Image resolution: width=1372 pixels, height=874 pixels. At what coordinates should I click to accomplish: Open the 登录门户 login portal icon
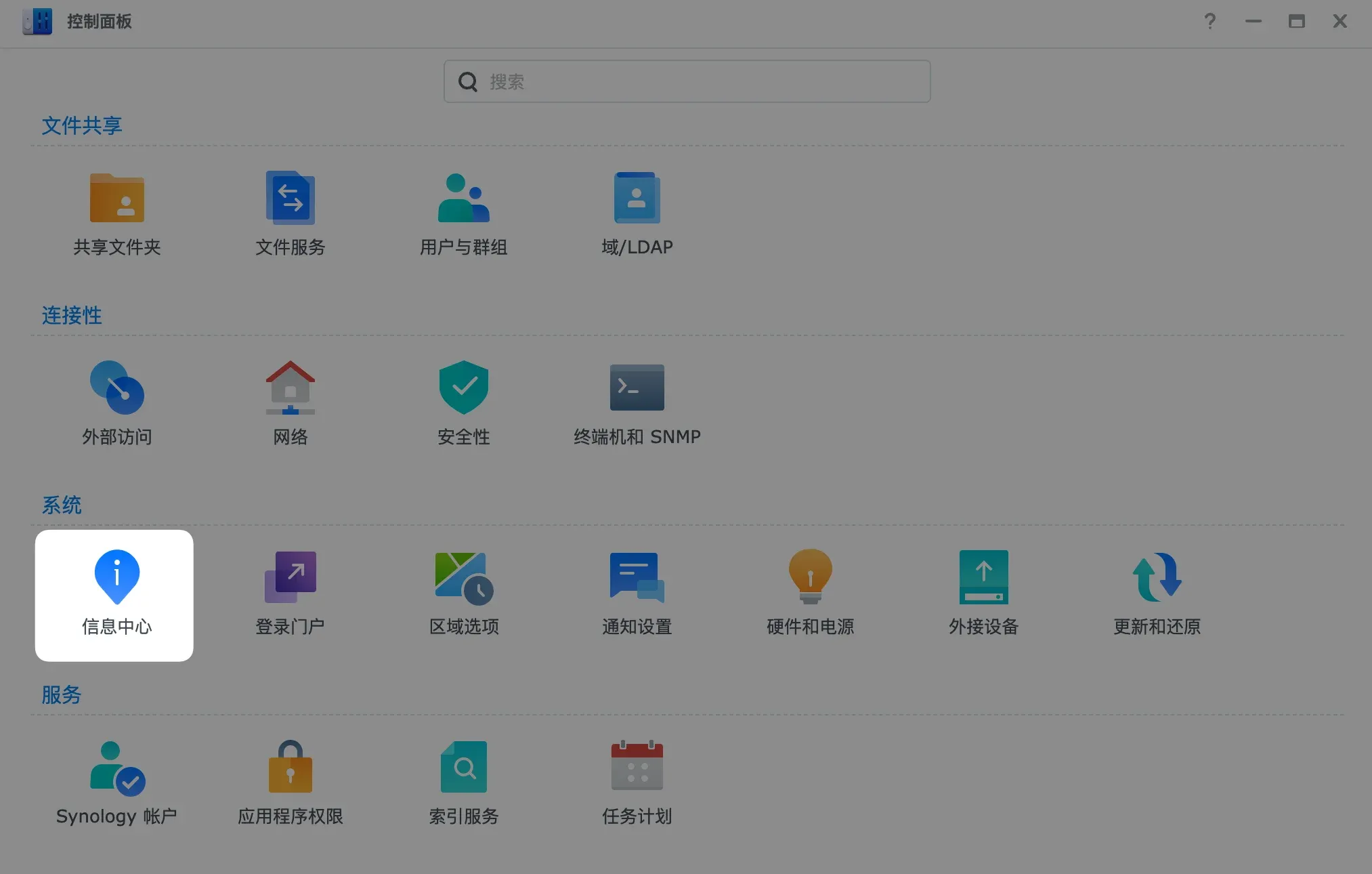290,577
